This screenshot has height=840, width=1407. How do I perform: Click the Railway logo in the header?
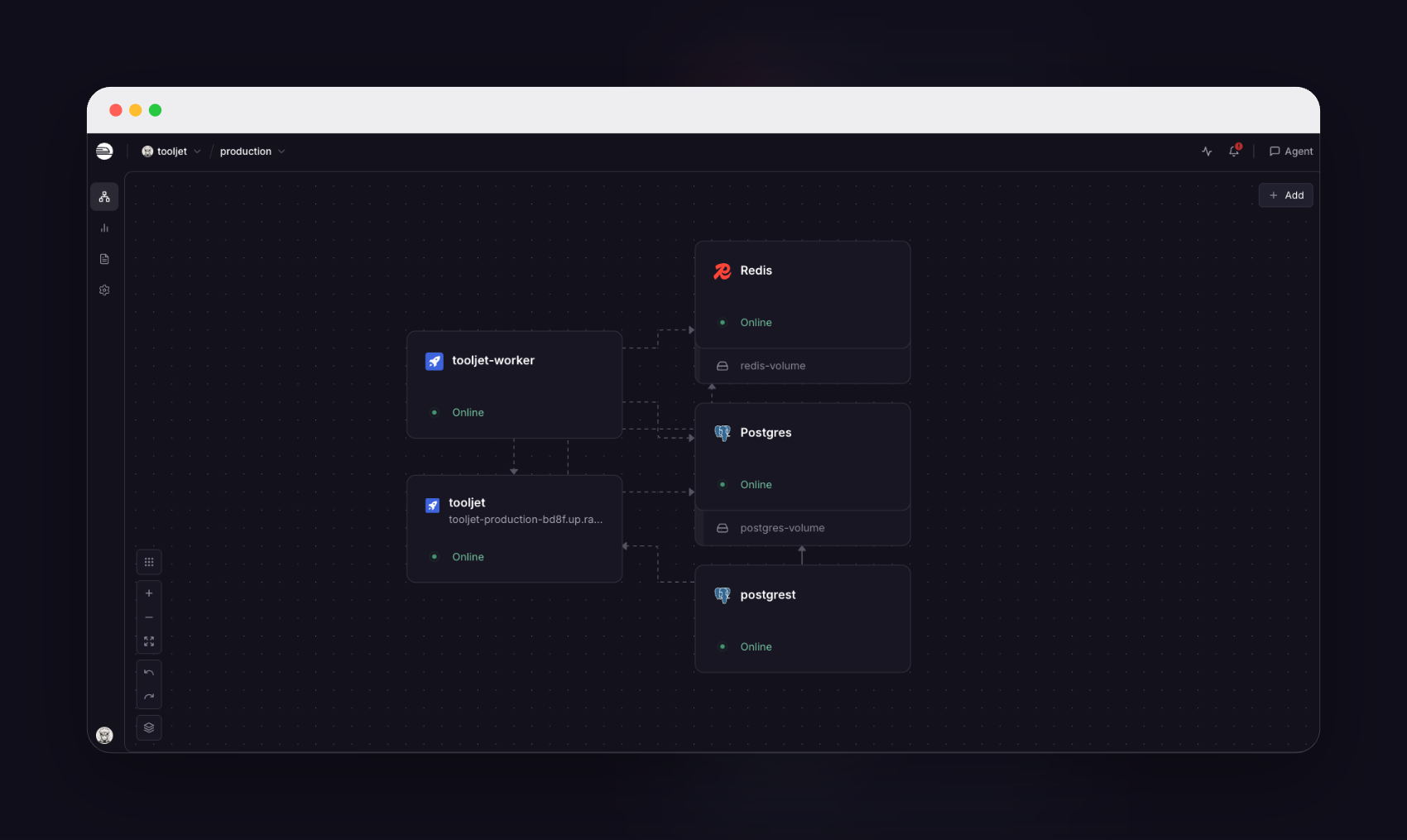pyautogui.click(x=104, y=151)
